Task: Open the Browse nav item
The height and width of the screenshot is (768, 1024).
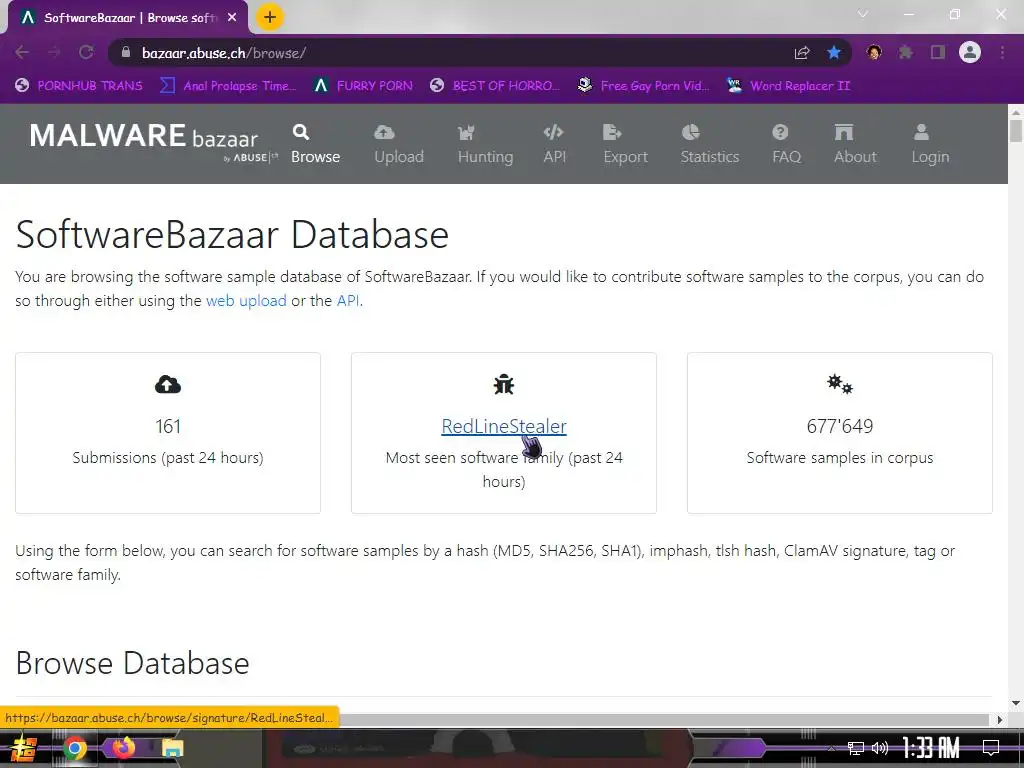Action: [x=315, y=144]
